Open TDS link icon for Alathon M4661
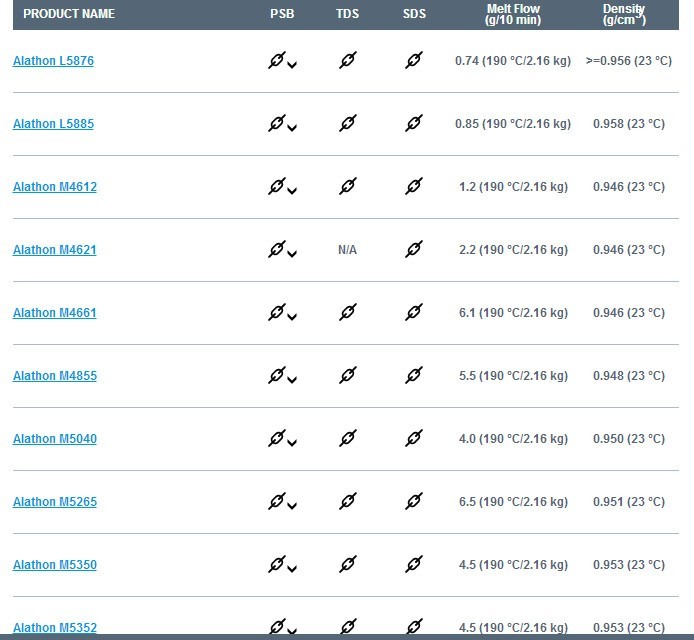The width and height of the screenshot is (694, 640). (x=348, y=312)
